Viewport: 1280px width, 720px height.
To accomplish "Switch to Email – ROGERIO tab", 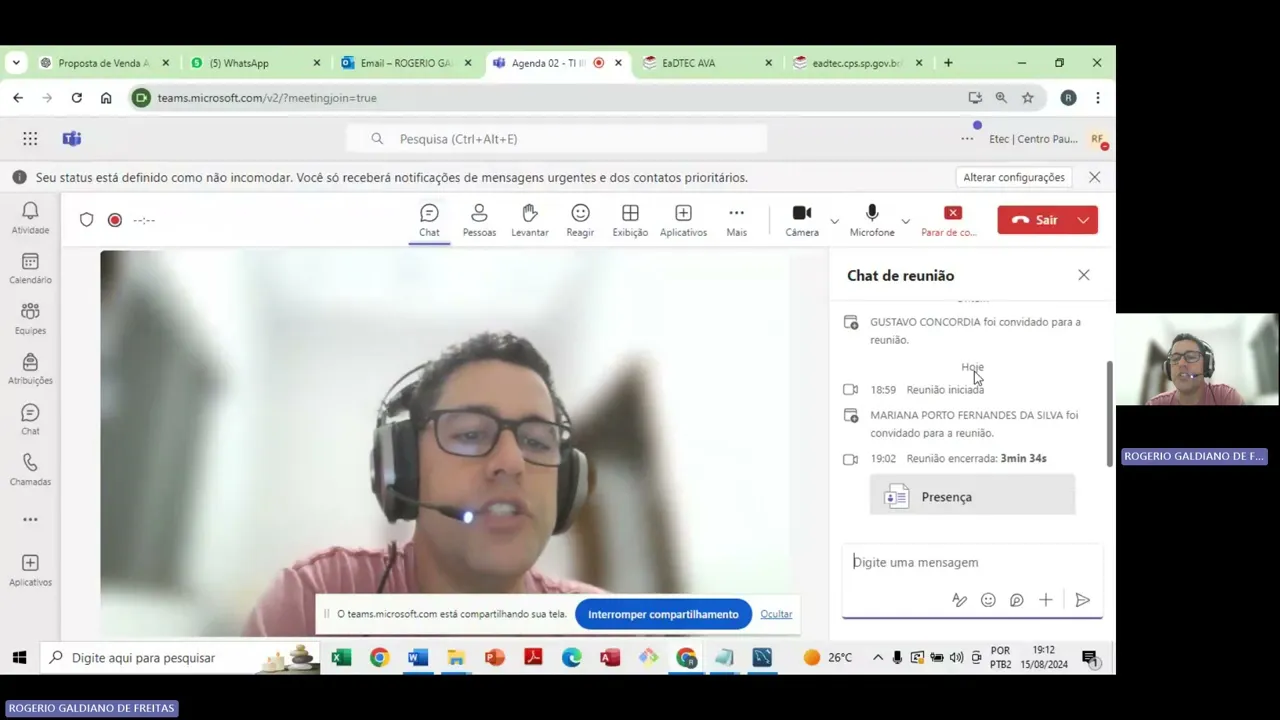I will tap(406, 63).
